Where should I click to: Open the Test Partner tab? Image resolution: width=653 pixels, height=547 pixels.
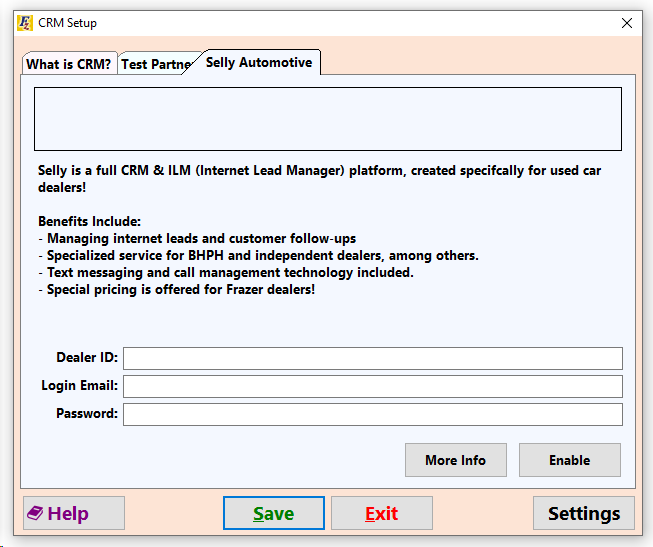tap(156, 64)
